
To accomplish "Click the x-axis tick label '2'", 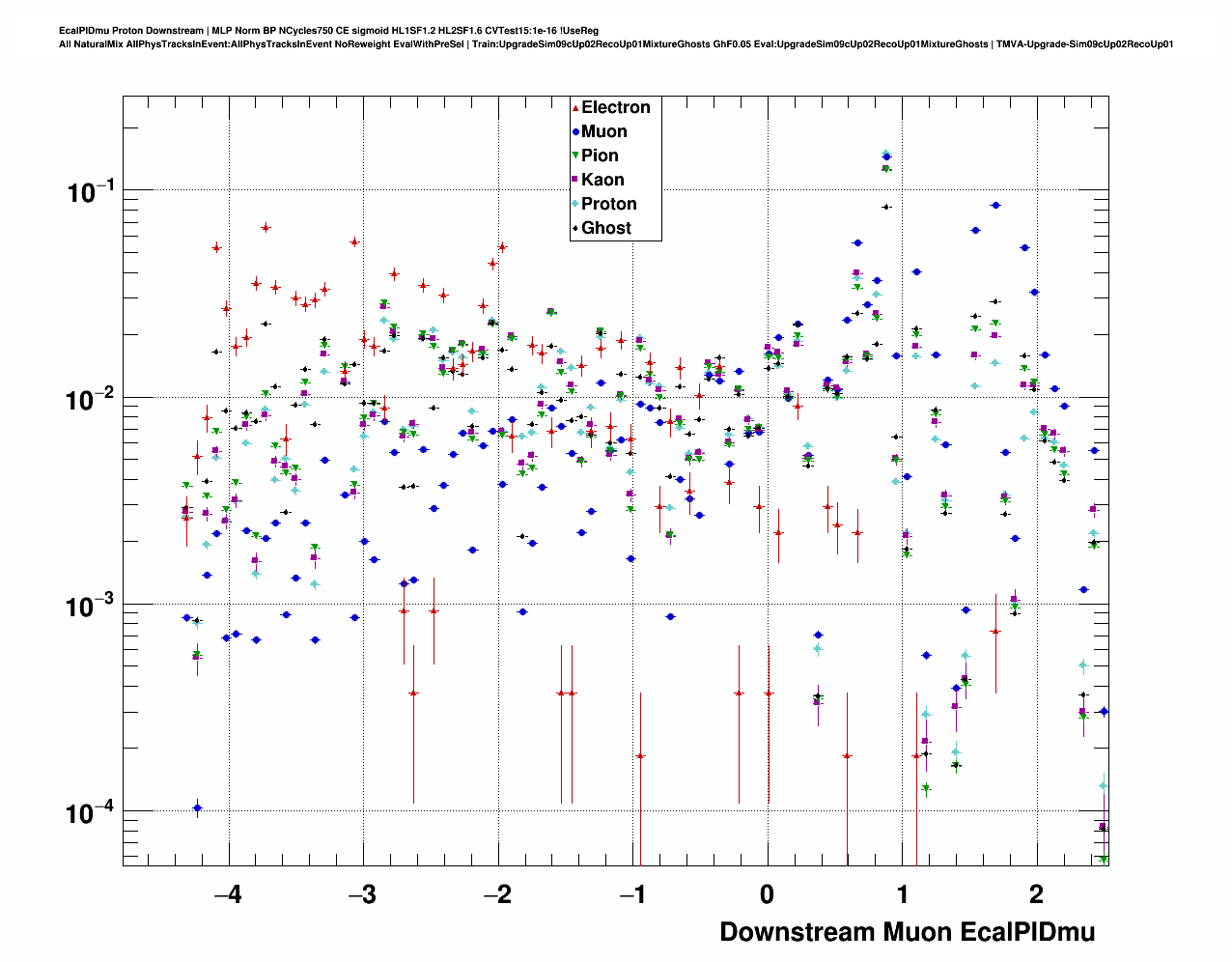I will (x=1036, y=894).
